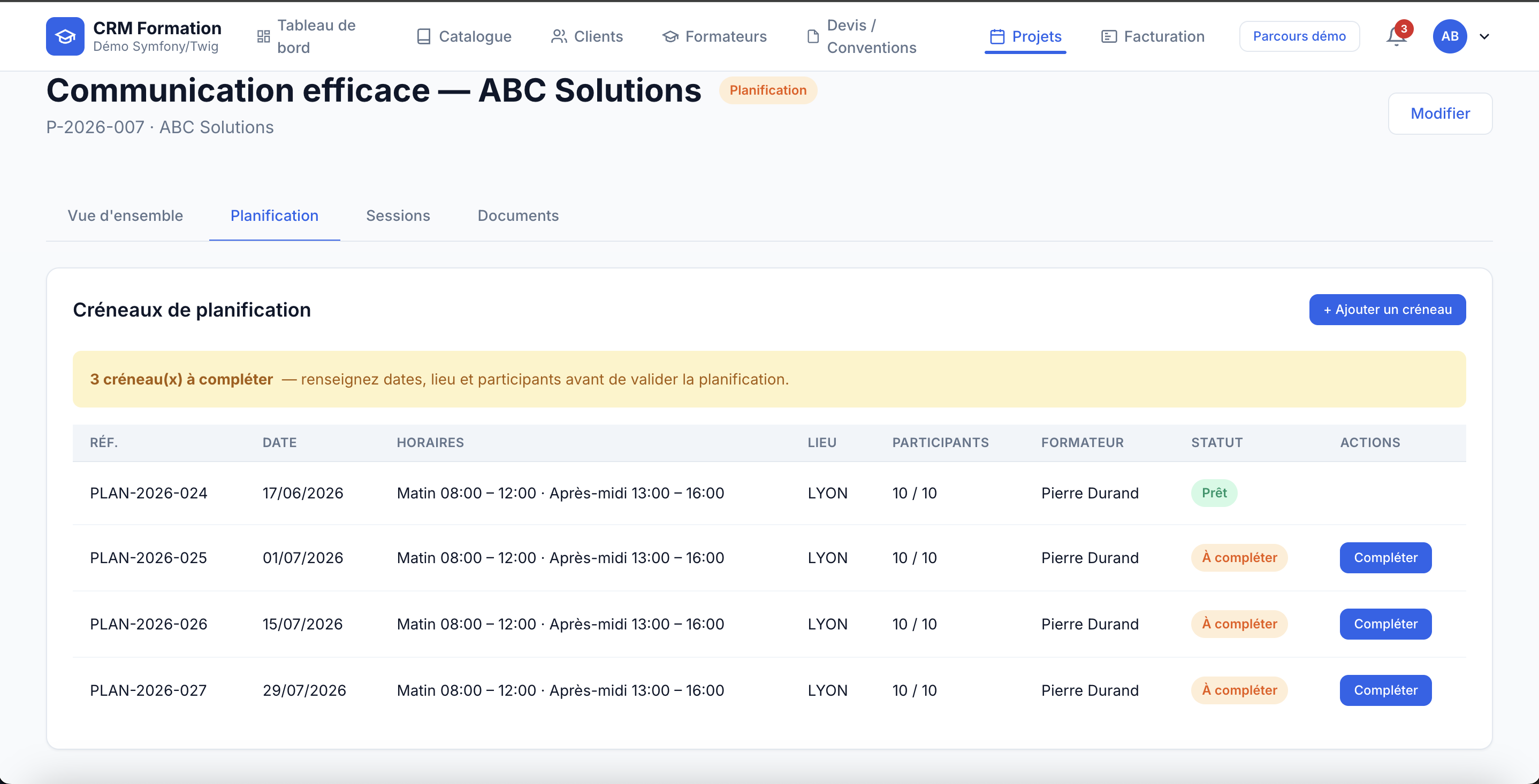Click Compléter for PLAN-2026-026

[x=1385, y=624]
